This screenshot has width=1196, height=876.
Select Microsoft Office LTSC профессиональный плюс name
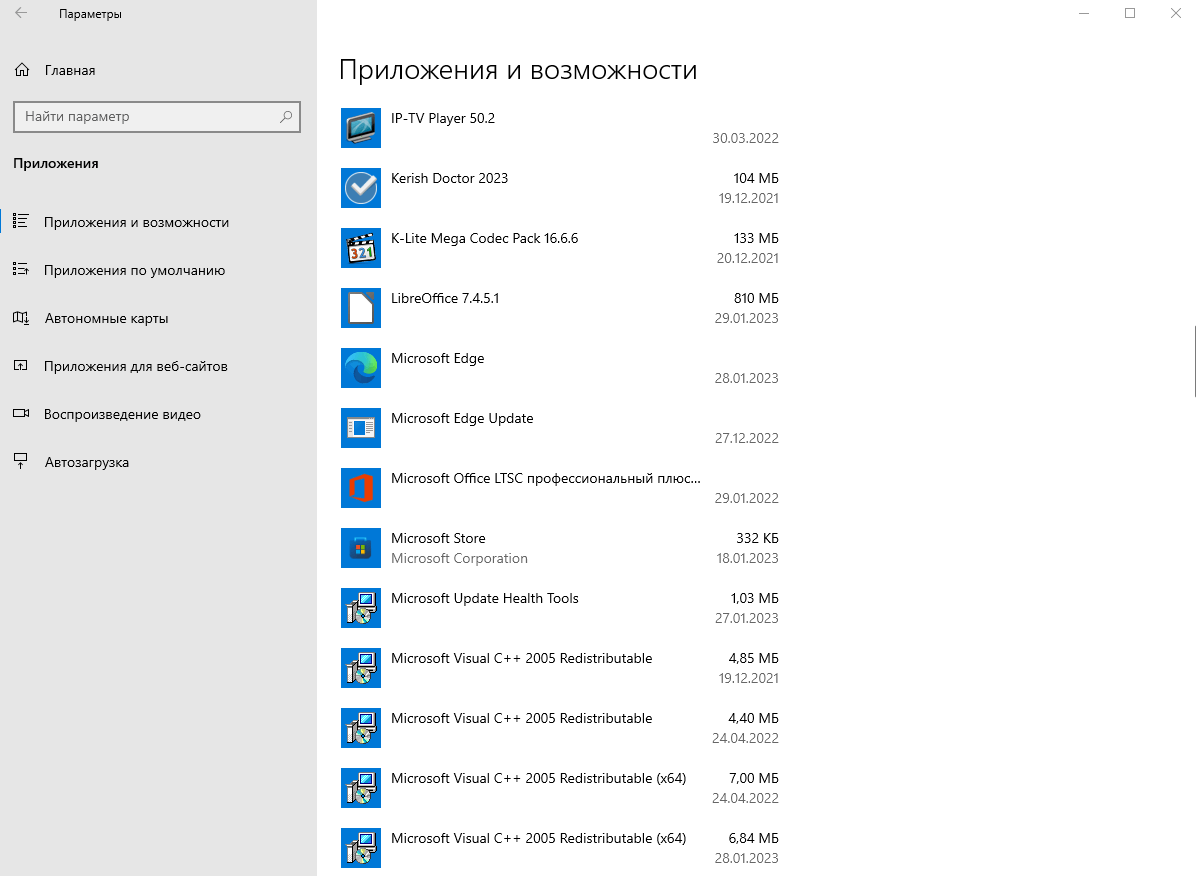545,478
